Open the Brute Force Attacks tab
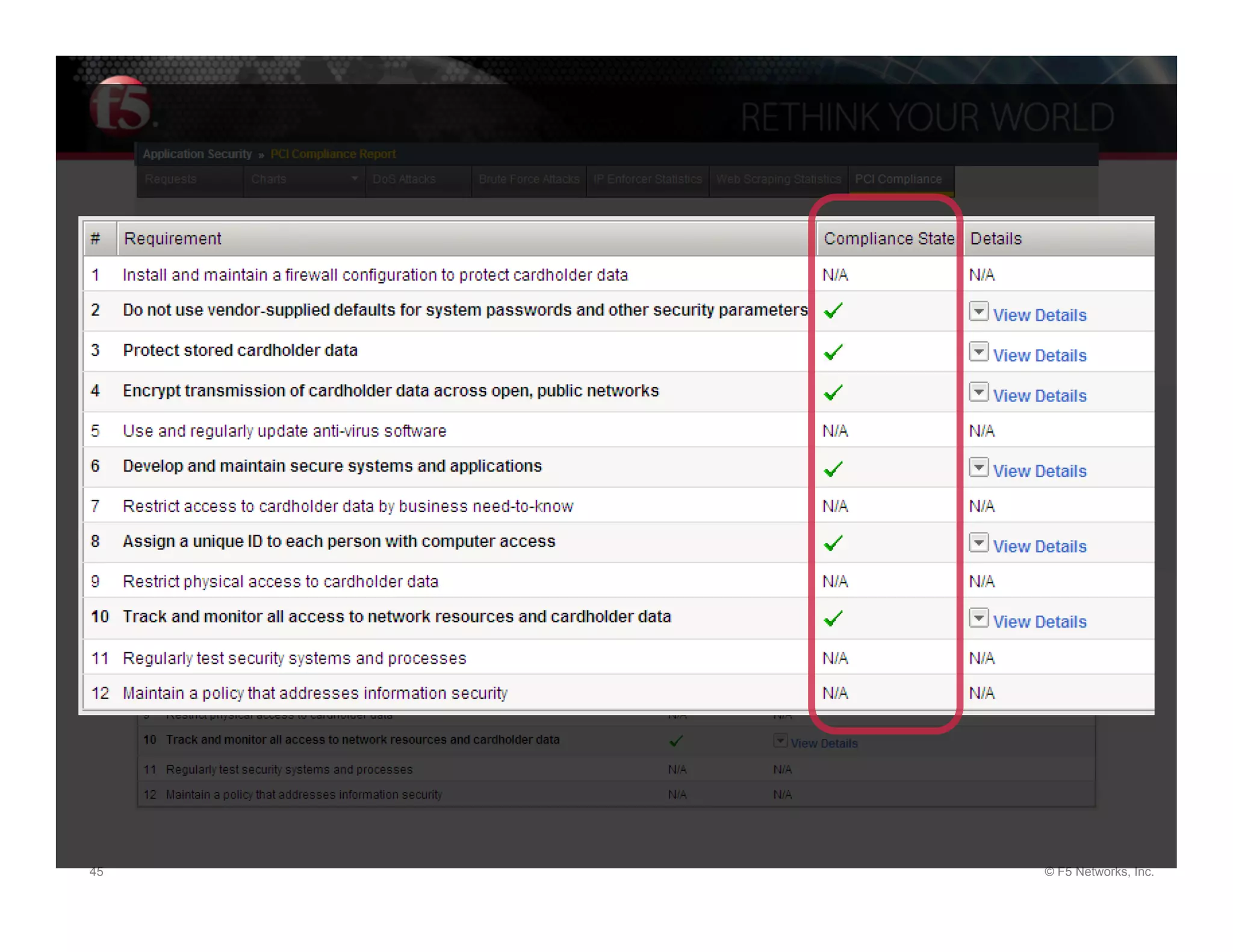This screenshot has height=952, width=1233. pos(529,179)
